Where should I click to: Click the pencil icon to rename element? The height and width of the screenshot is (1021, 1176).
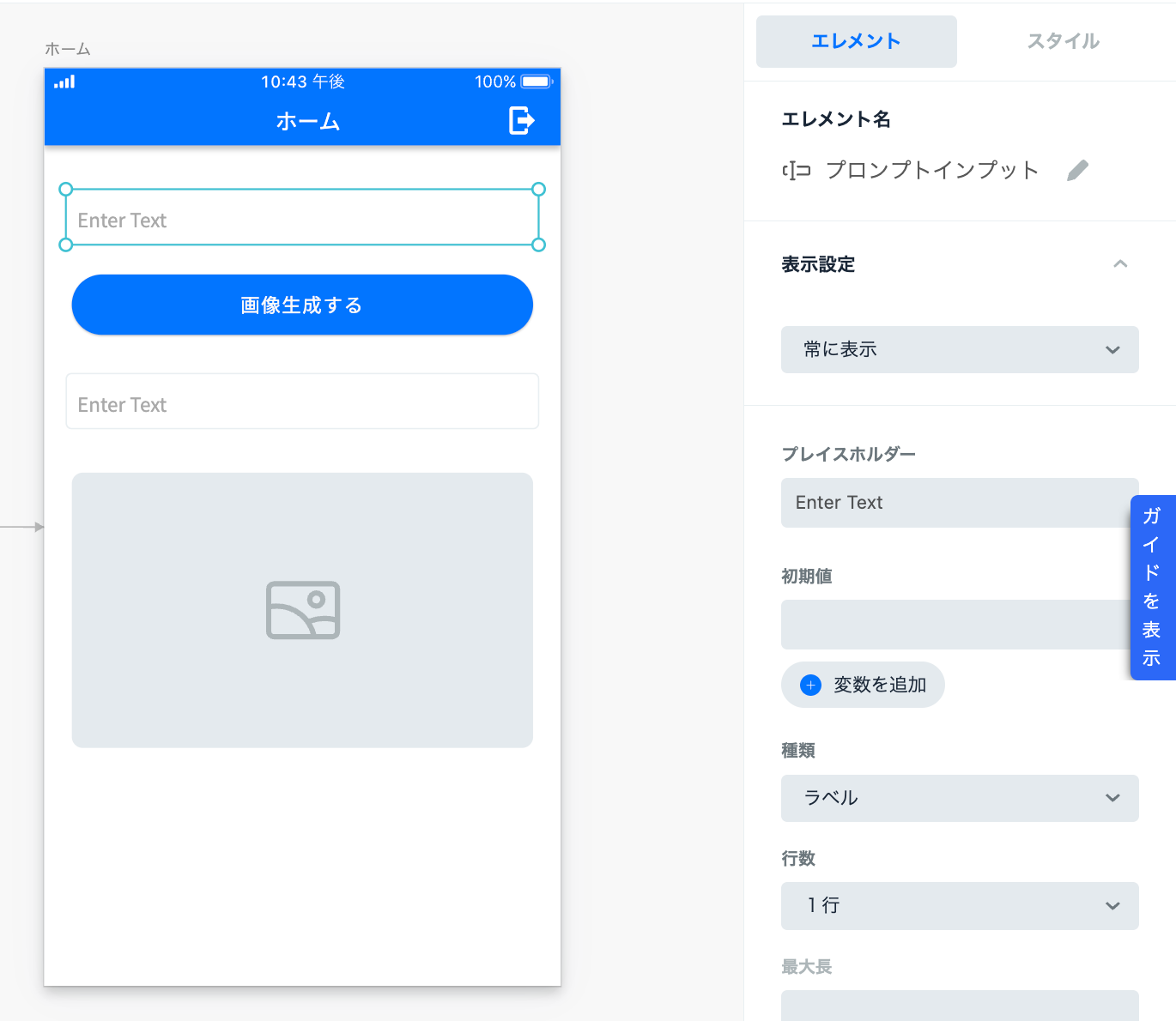[1077, 171]
